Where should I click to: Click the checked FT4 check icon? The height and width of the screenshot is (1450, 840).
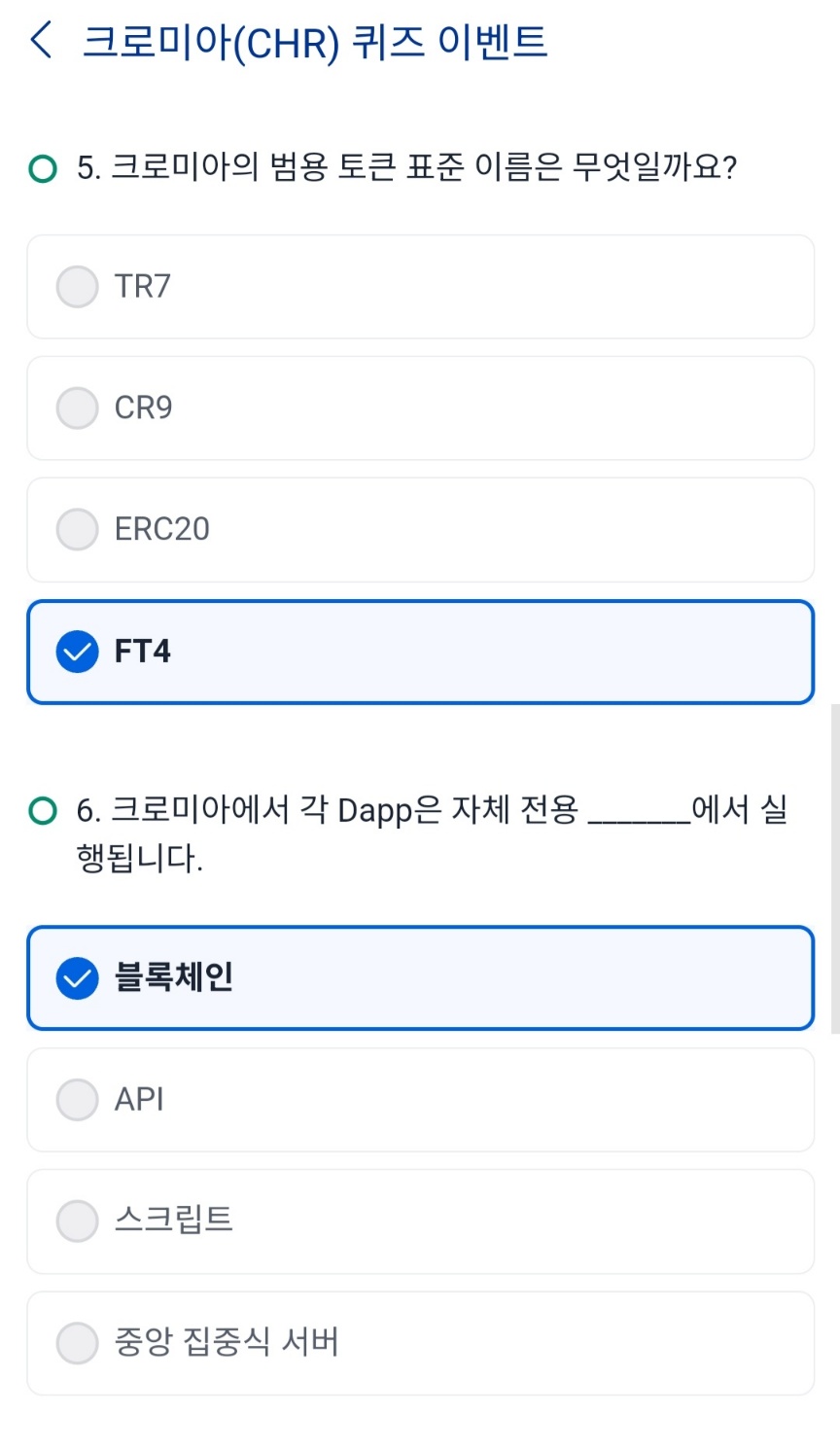click(x=78, y=652)
